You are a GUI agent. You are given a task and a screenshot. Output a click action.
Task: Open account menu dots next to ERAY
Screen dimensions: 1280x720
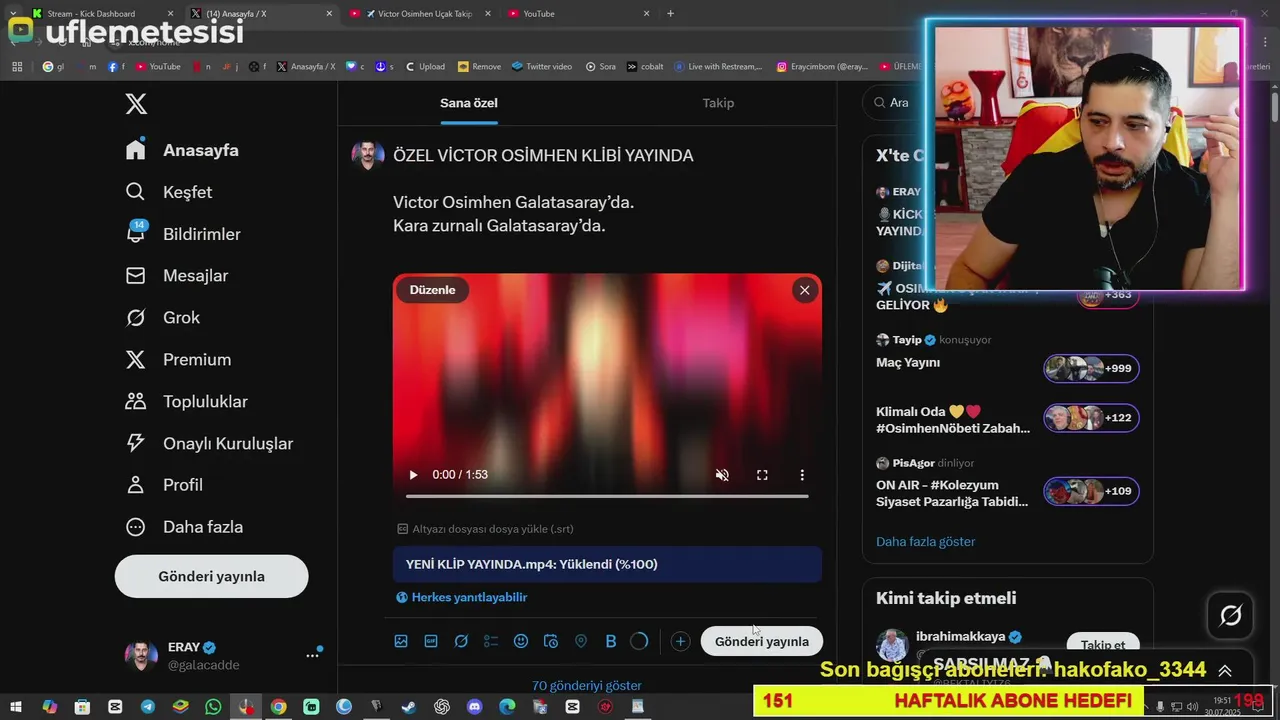[312, 656]
